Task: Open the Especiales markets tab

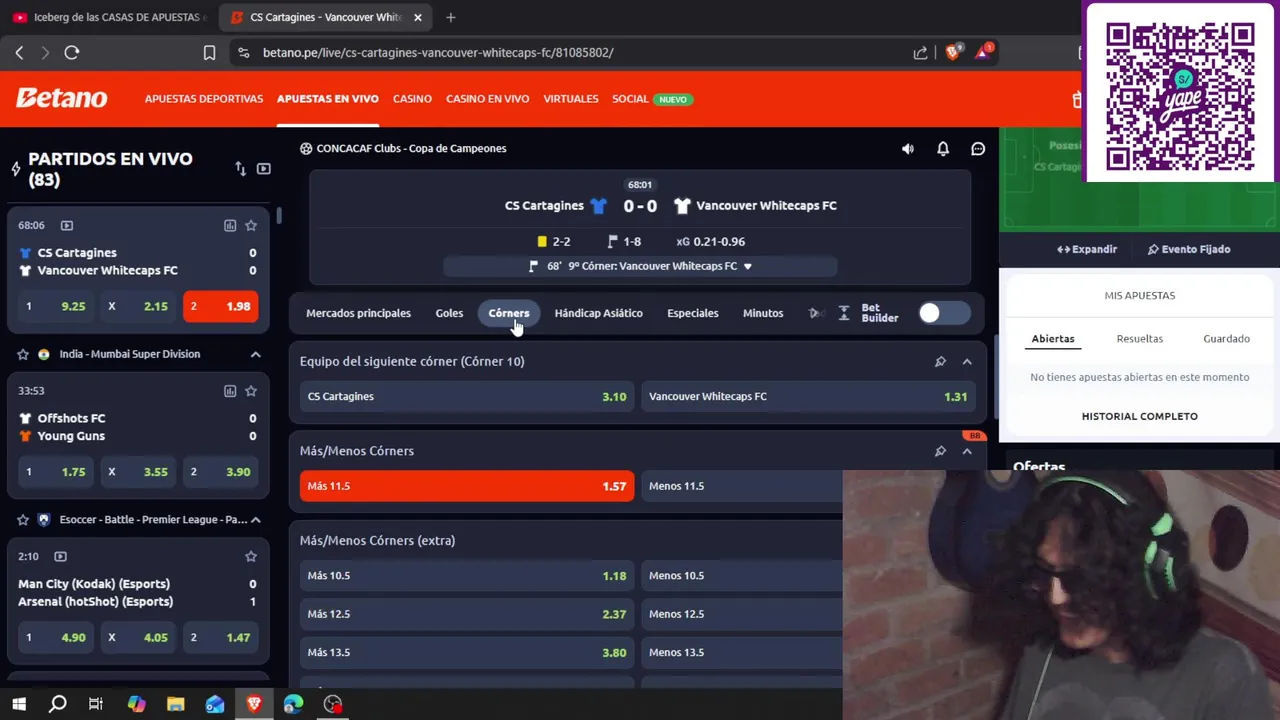Action: tap(693, 313)
